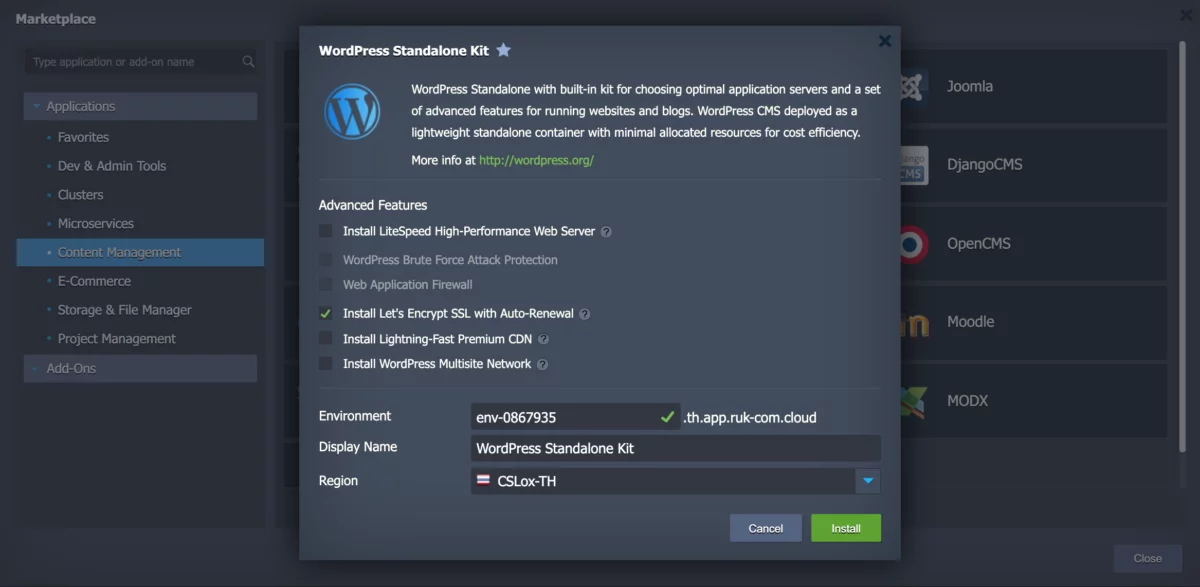Image resolution: width=1200 pixels, height=587 pixels.
Task: Click help icon next to WordPress Multisite Network
Action: point(542,365)
